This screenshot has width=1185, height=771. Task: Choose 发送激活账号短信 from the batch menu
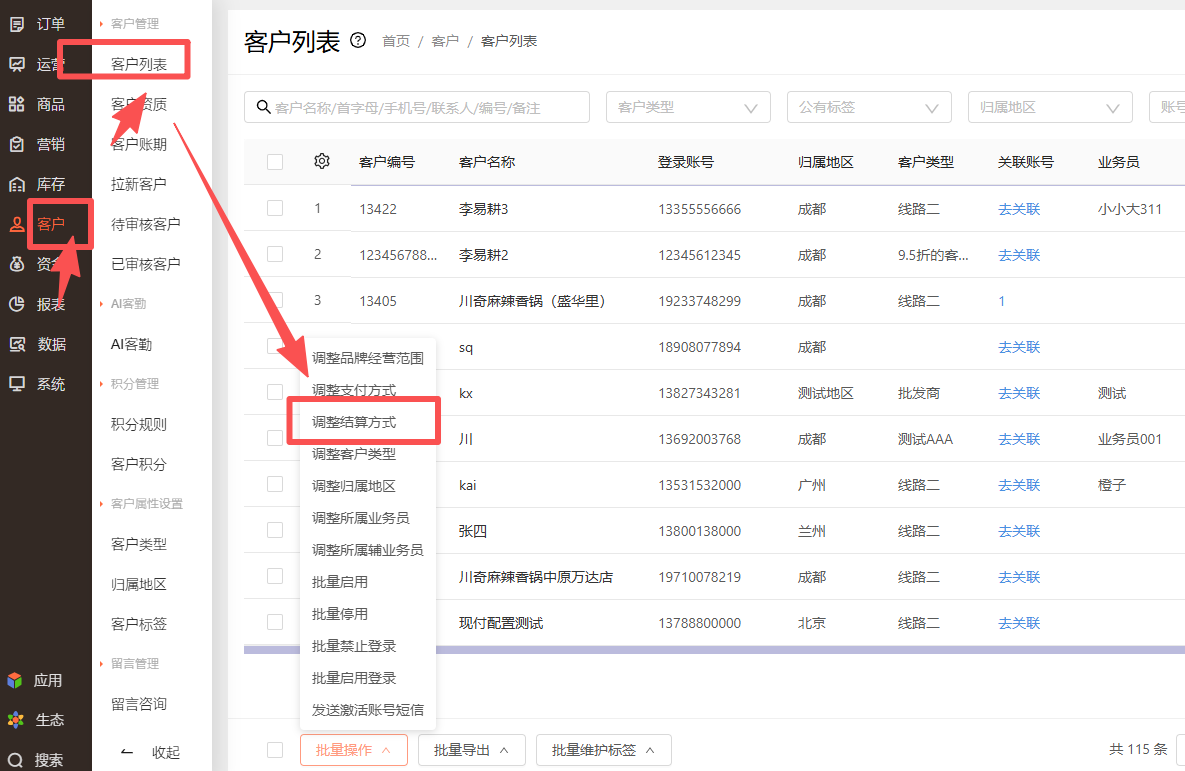click(367, 710)
